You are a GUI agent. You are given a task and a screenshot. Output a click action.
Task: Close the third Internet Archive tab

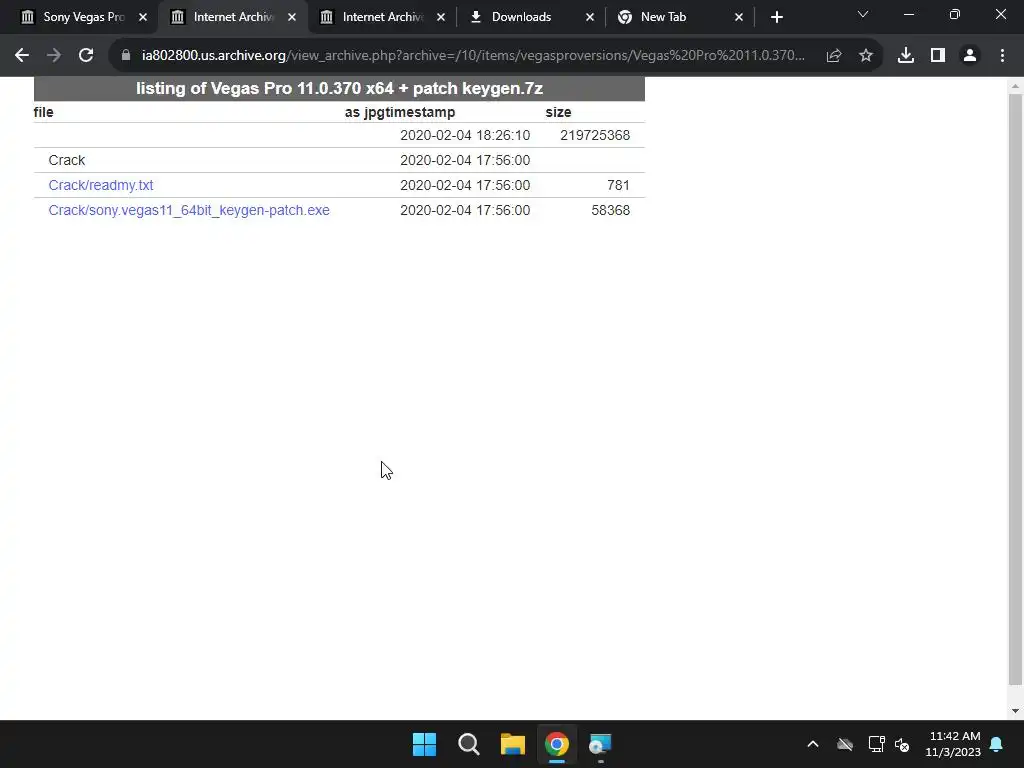click(441, 17)
